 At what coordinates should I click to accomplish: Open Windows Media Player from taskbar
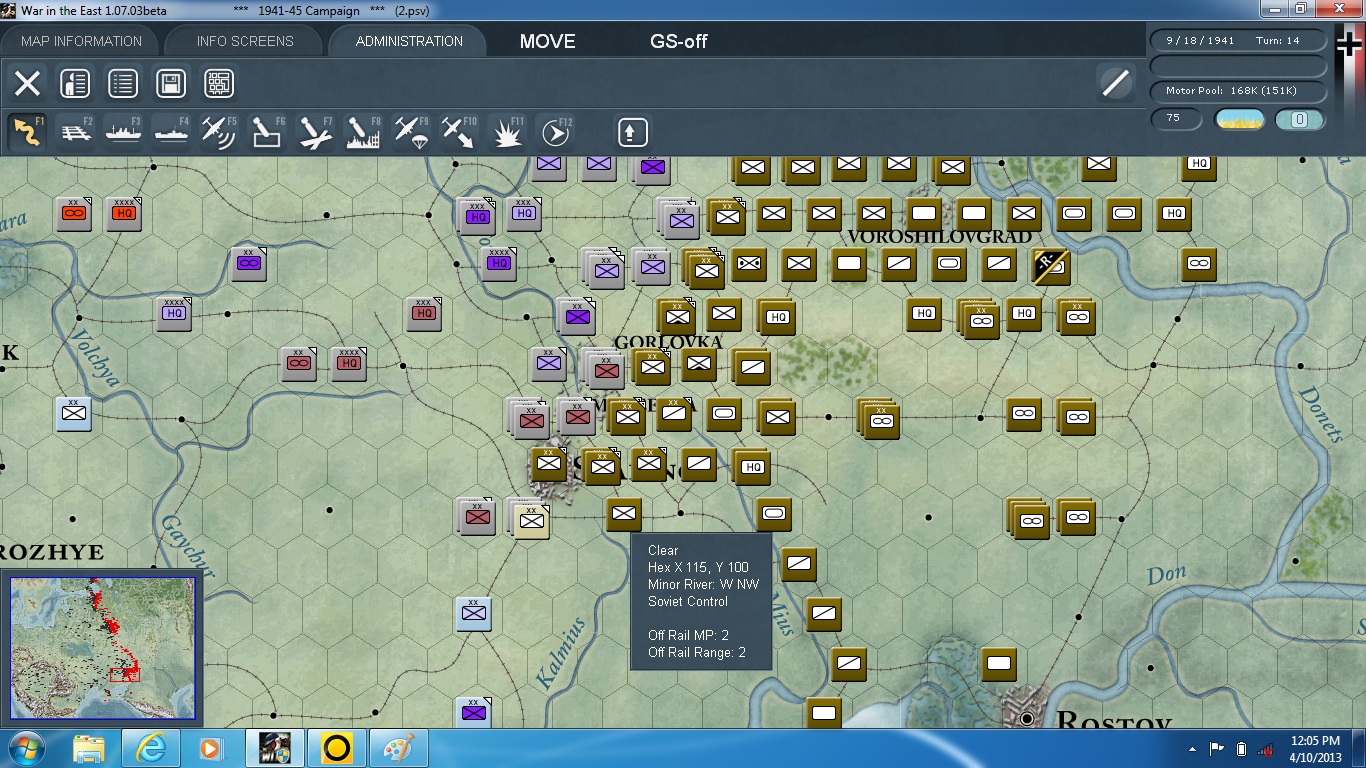pos(212,748)
